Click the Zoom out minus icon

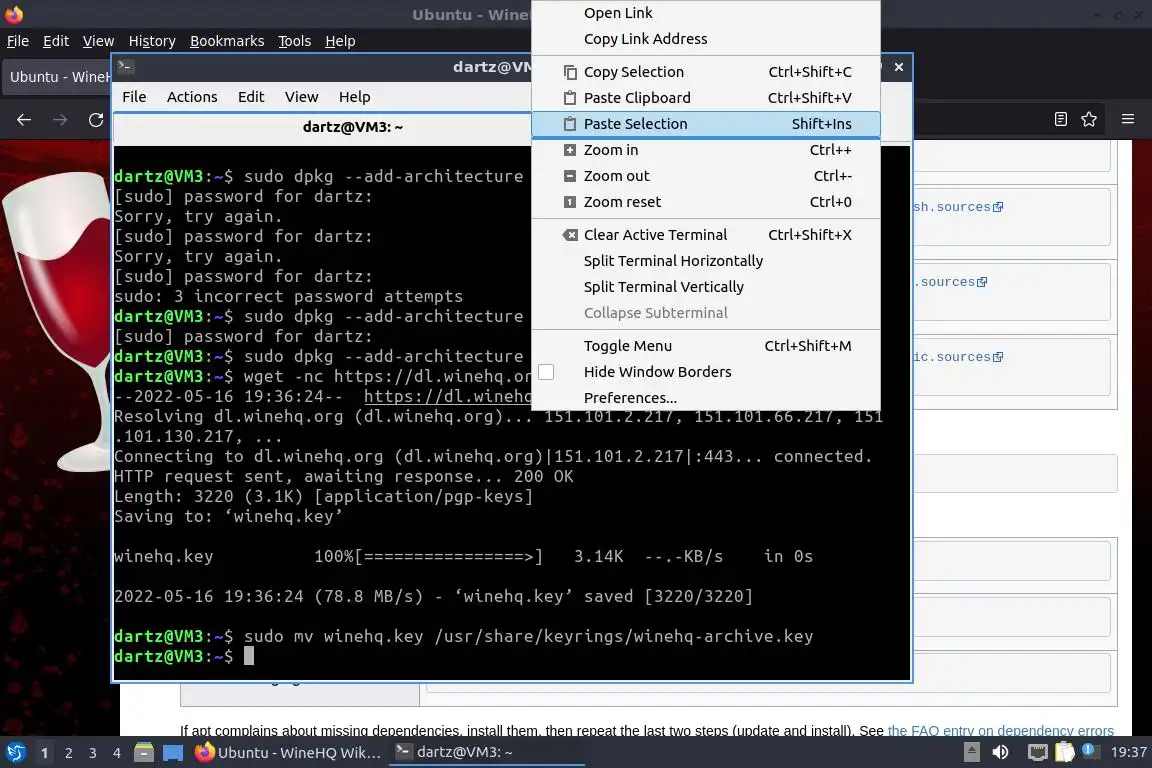click(569, 176)
